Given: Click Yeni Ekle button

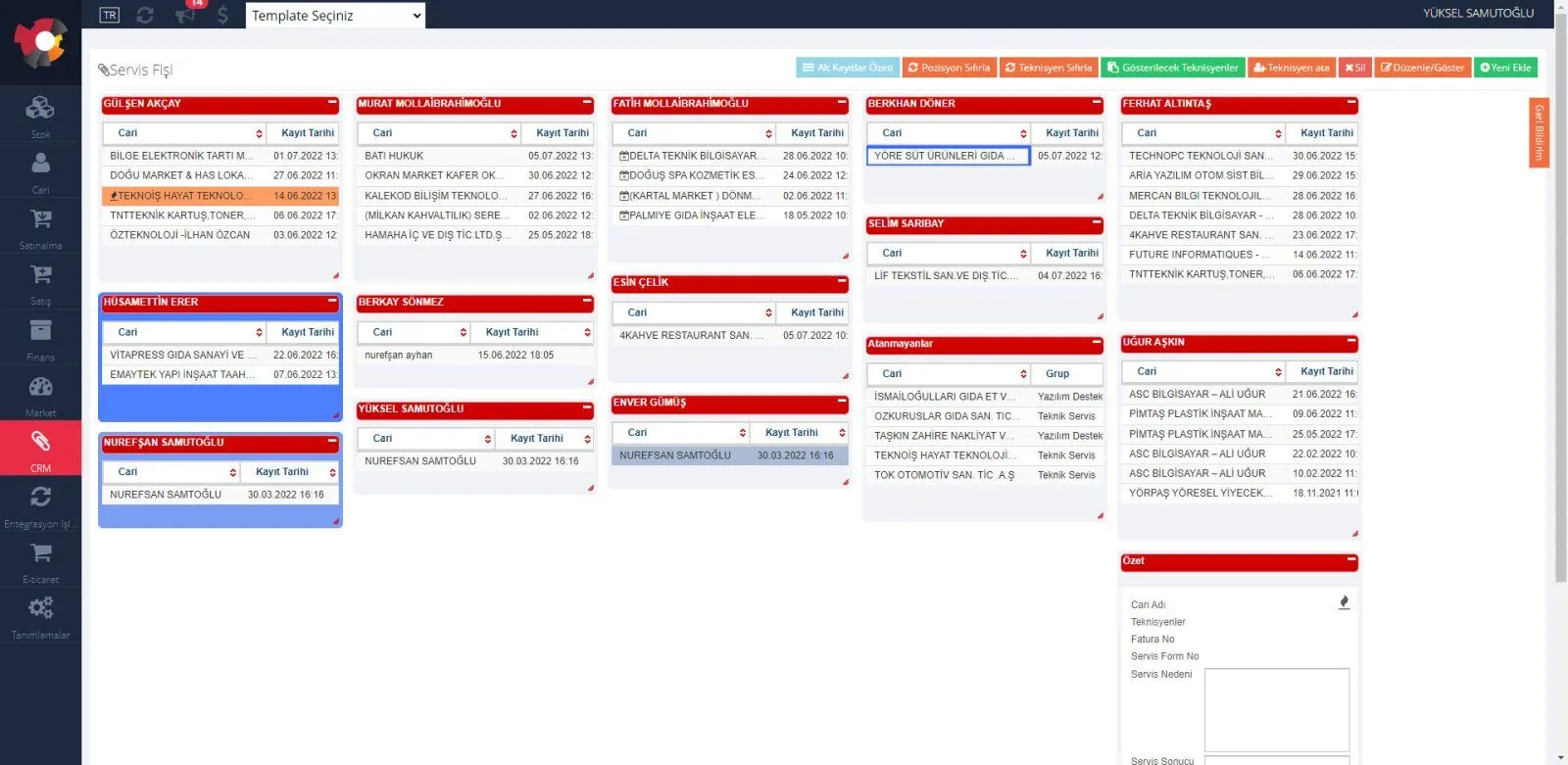Looking at the screenshot, I should pyautogui.click(x=1505, y=68).
